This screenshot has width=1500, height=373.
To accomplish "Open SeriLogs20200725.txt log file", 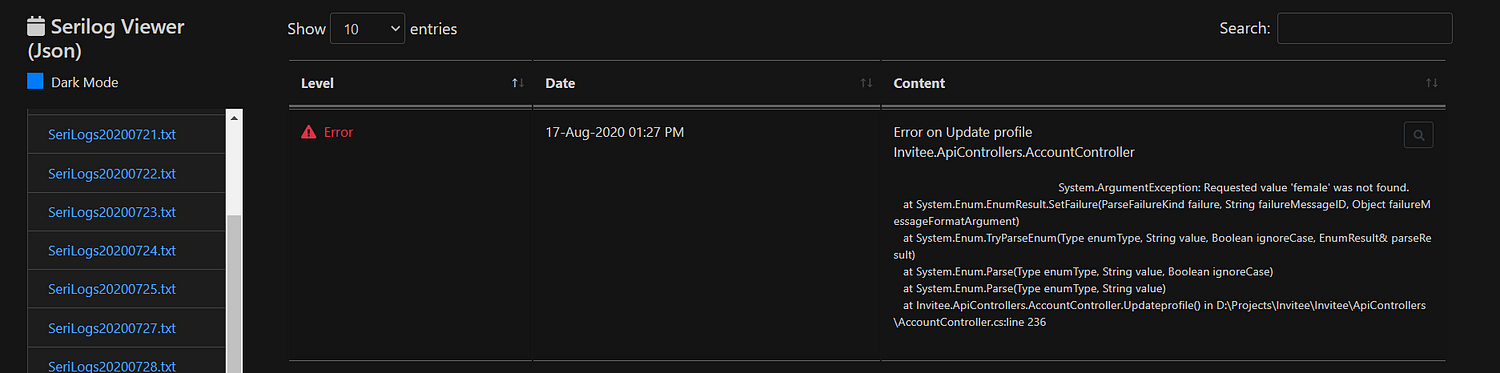I will coord(112,289).
